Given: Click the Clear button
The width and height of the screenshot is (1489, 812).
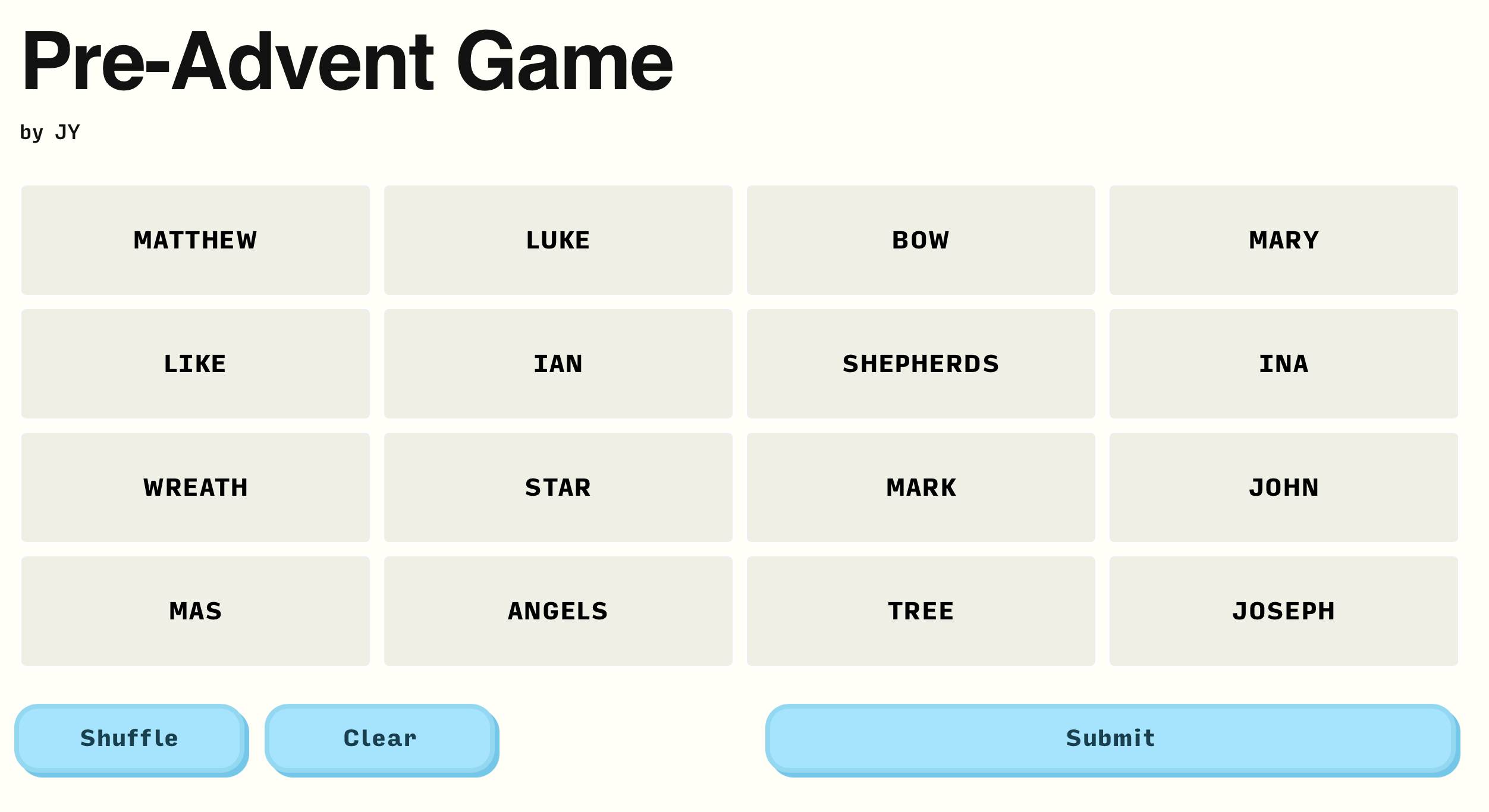Looking at the screenshot, I should pyautogui.click(x=381, y=738).
